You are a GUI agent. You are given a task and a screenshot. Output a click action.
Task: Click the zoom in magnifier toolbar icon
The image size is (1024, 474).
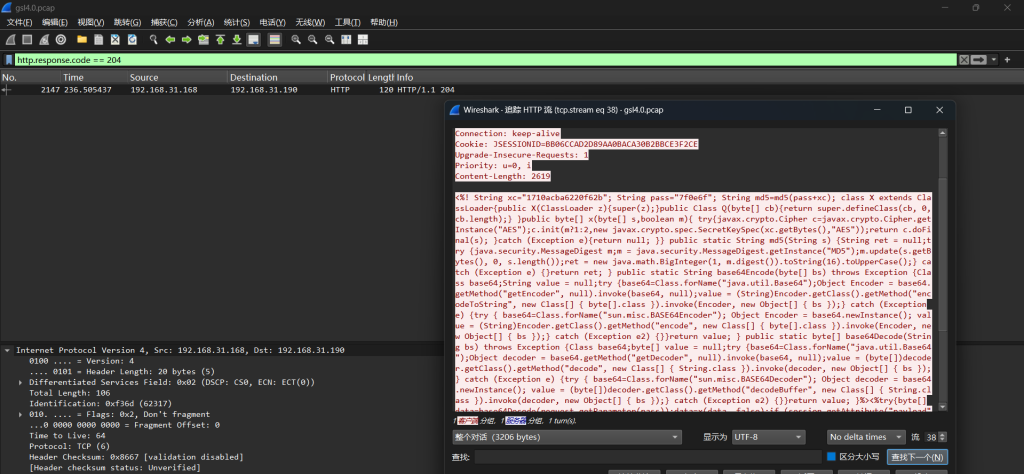point(297,39)
